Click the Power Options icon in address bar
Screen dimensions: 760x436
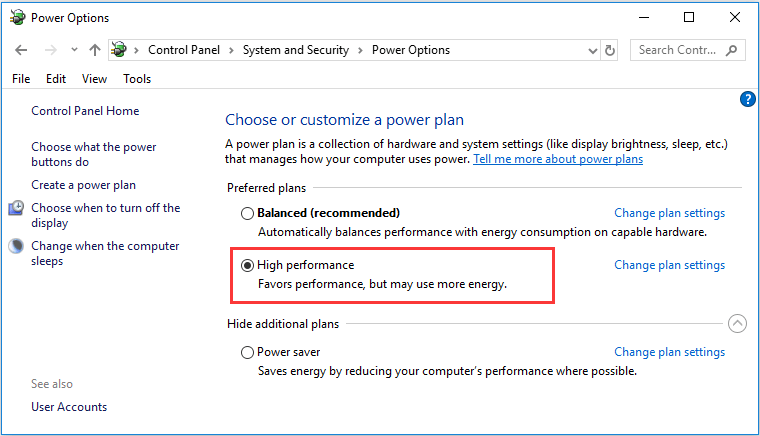coord(119,49)
